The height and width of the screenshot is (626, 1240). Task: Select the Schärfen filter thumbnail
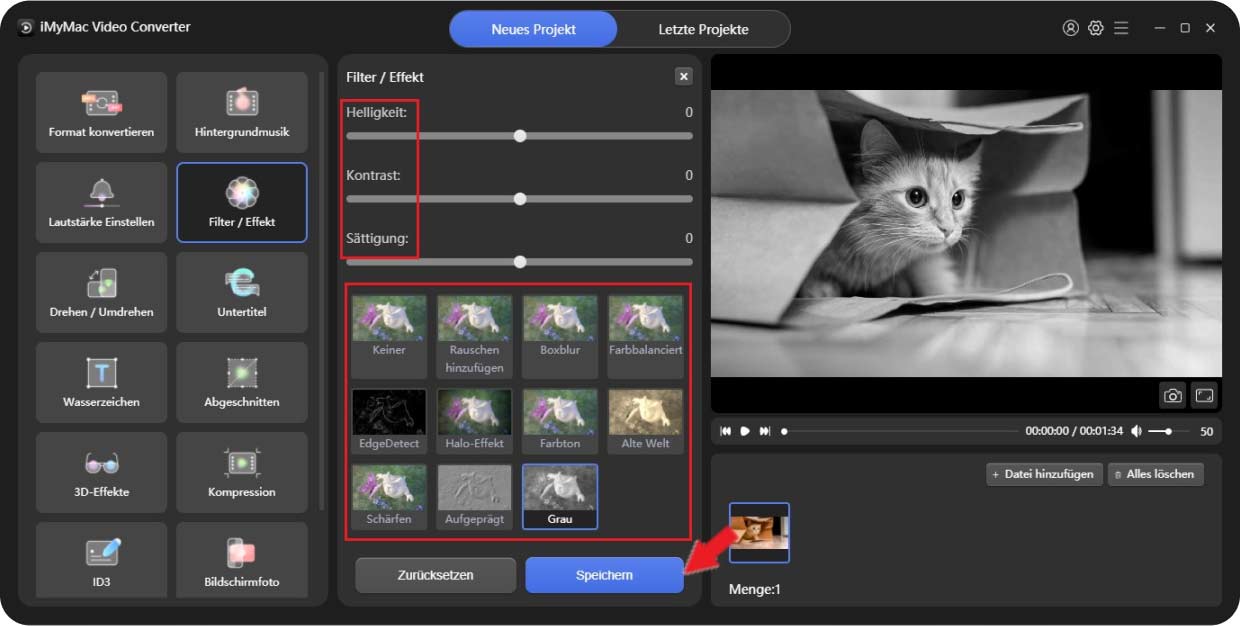pos(389,496)
